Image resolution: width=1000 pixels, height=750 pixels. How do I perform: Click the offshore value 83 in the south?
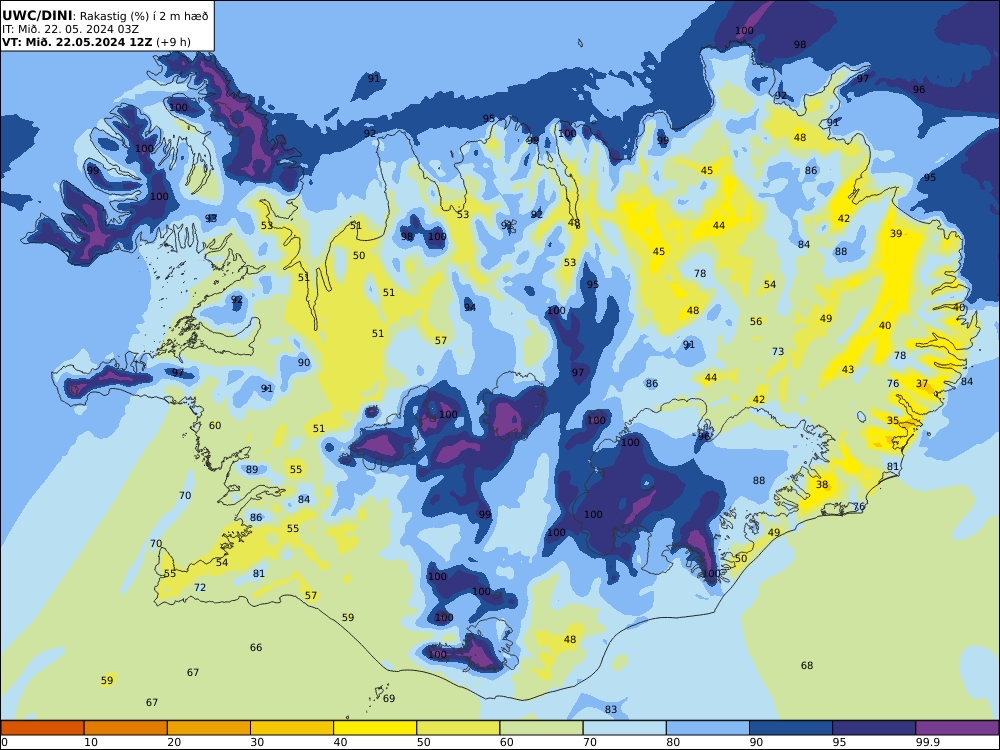tap(611, 709)
